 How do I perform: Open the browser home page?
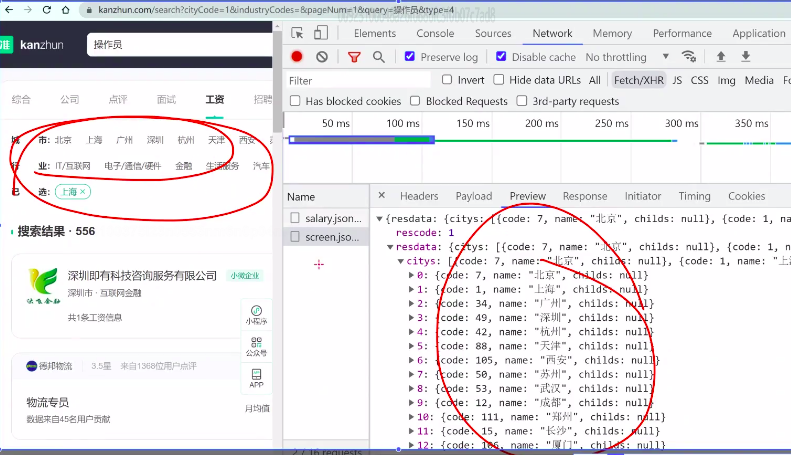(66, 10)
